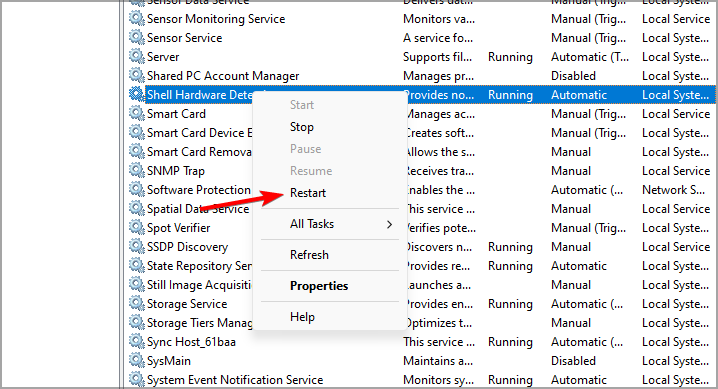The image size is (718, 389).
Task: Click the gear icon next to SNMP Trap
Action: tap(136, 170)
